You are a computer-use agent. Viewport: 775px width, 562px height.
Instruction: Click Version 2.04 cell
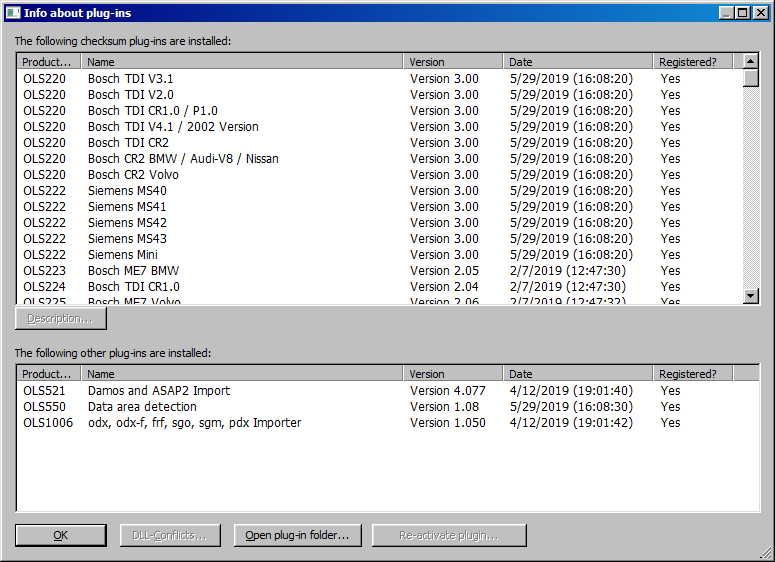click(x=444, y=287)
